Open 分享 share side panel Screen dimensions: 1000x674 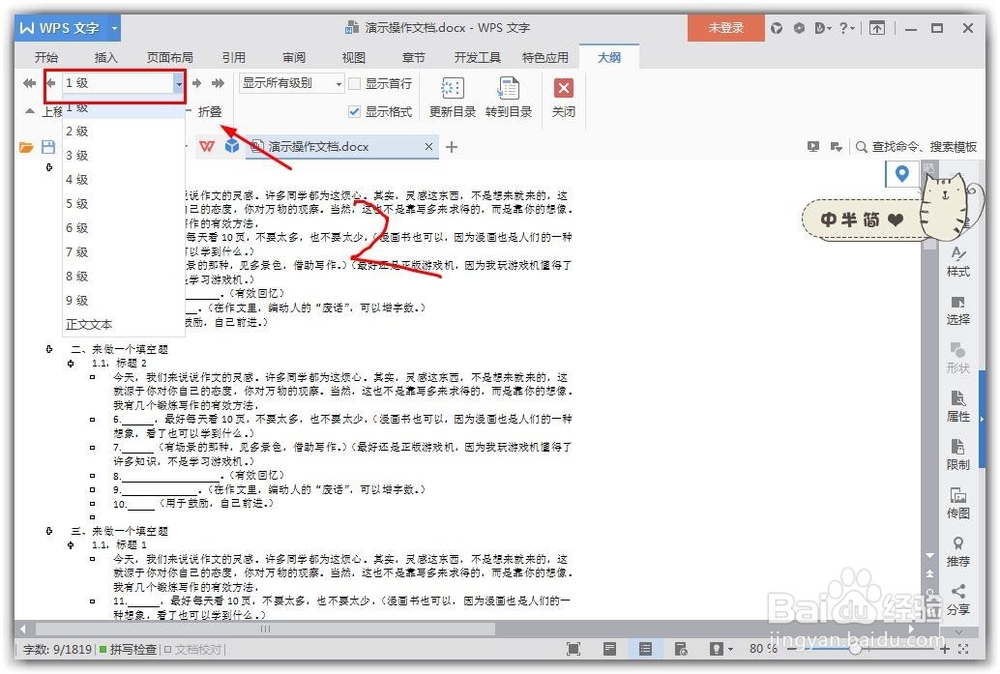[x=957, y=599]
